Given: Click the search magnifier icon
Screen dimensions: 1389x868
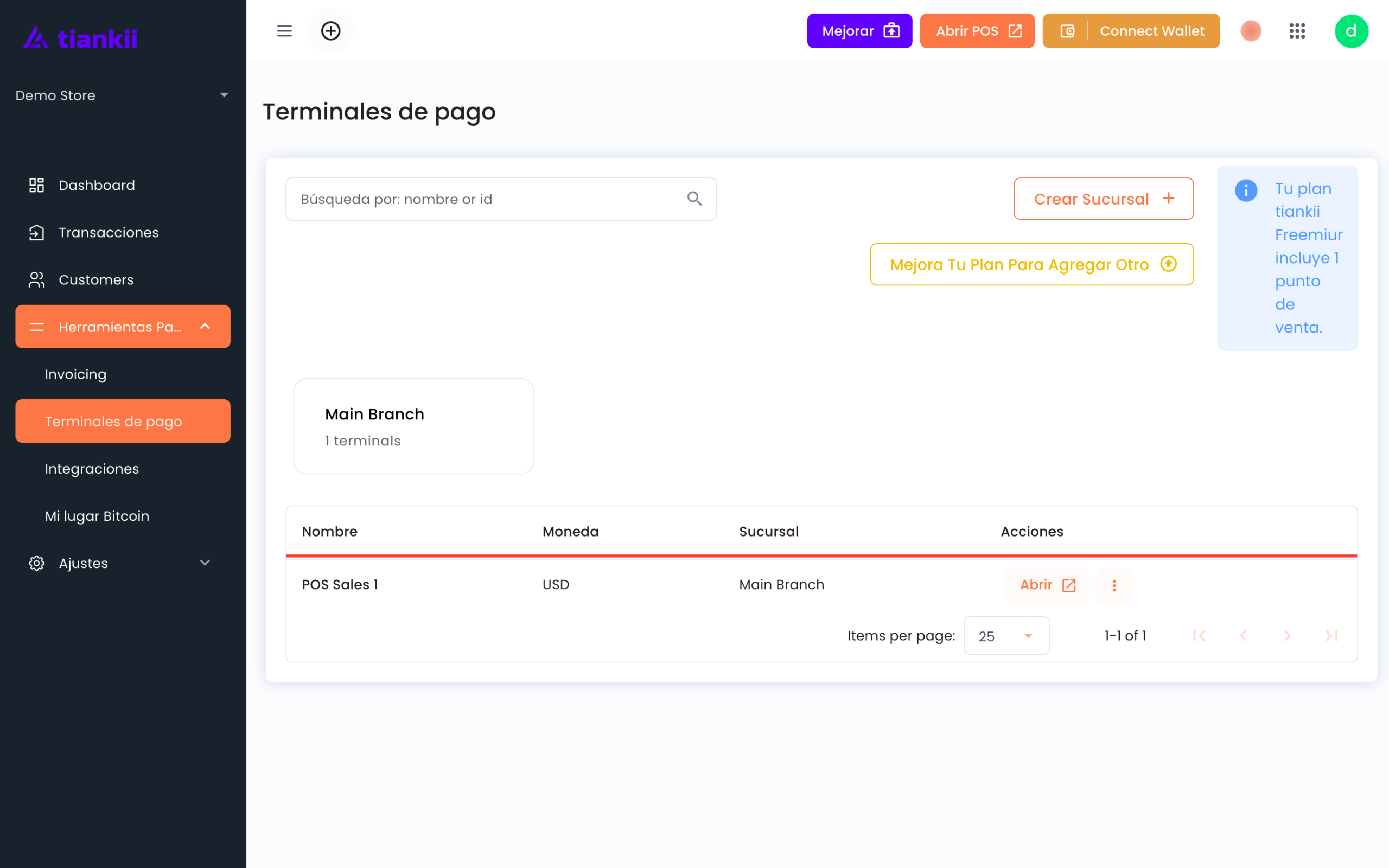Looking at the screenshot, I should pyautogui.click(x=694, y=199).
